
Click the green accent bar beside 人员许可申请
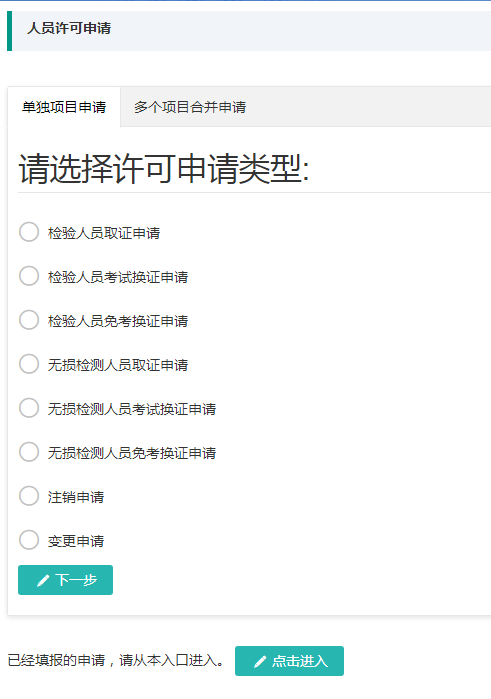point(9,31)
